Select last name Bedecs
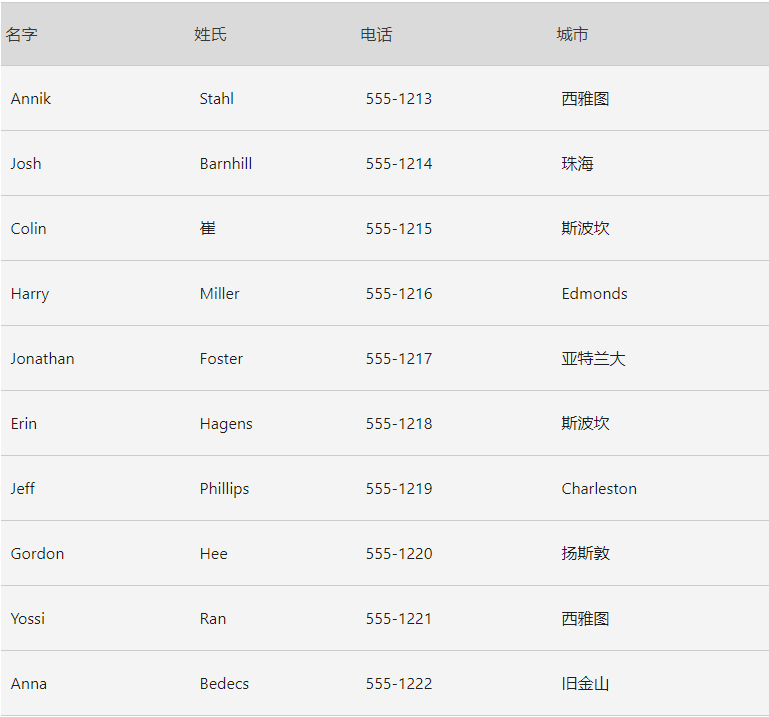Viewport: 769px width, 717px height. pyautogui.click(x=224, y=684)
